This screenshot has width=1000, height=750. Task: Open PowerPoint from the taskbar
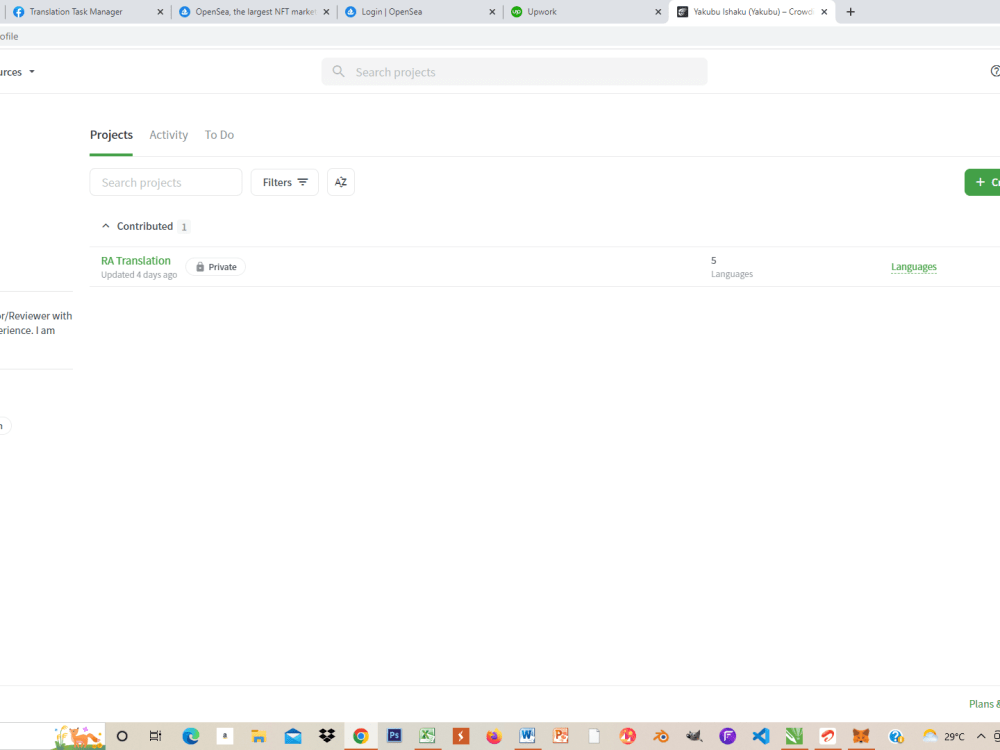[561, 736]
